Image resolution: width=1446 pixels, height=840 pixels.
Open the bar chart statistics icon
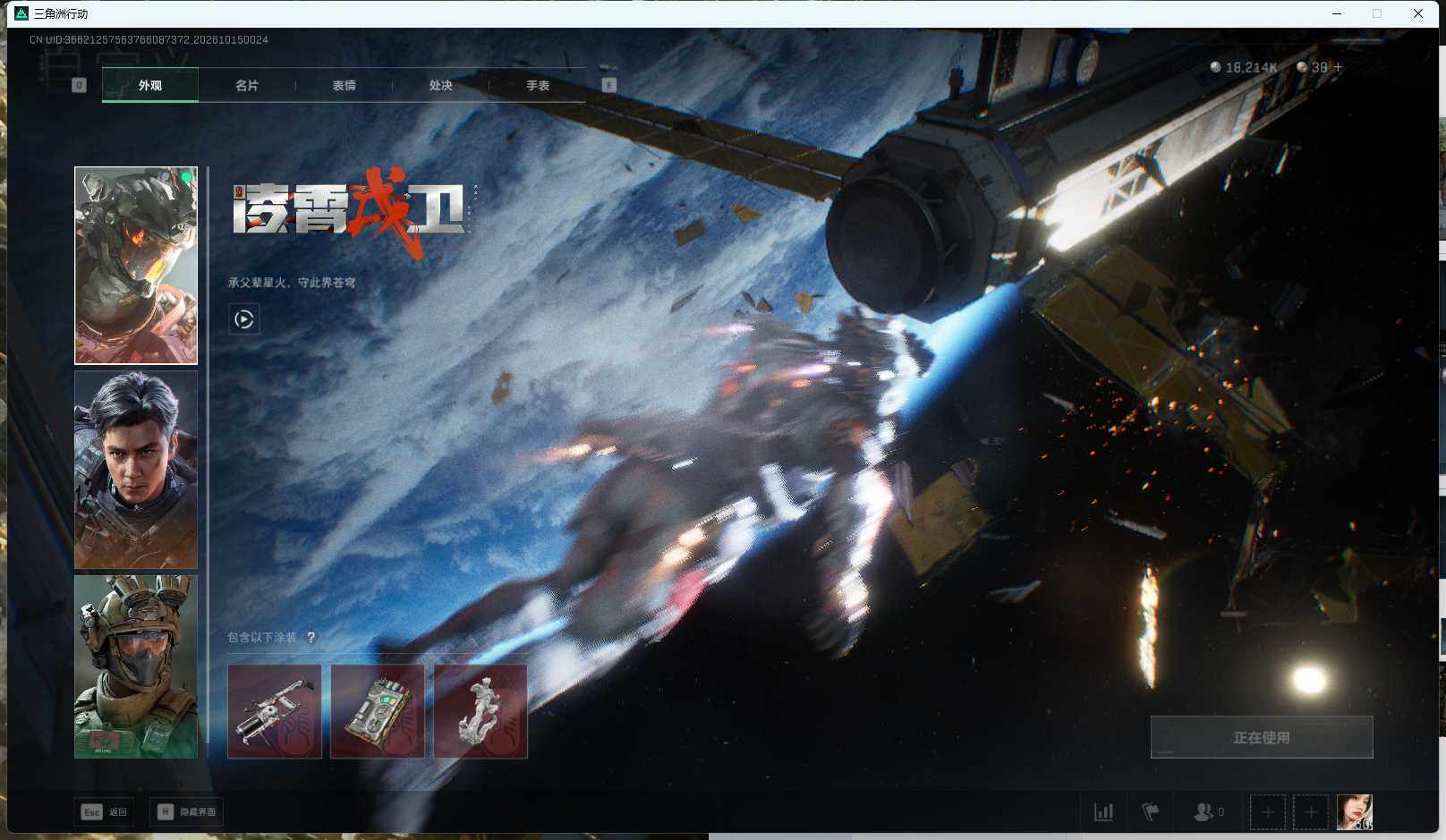tap(1104, 811)
